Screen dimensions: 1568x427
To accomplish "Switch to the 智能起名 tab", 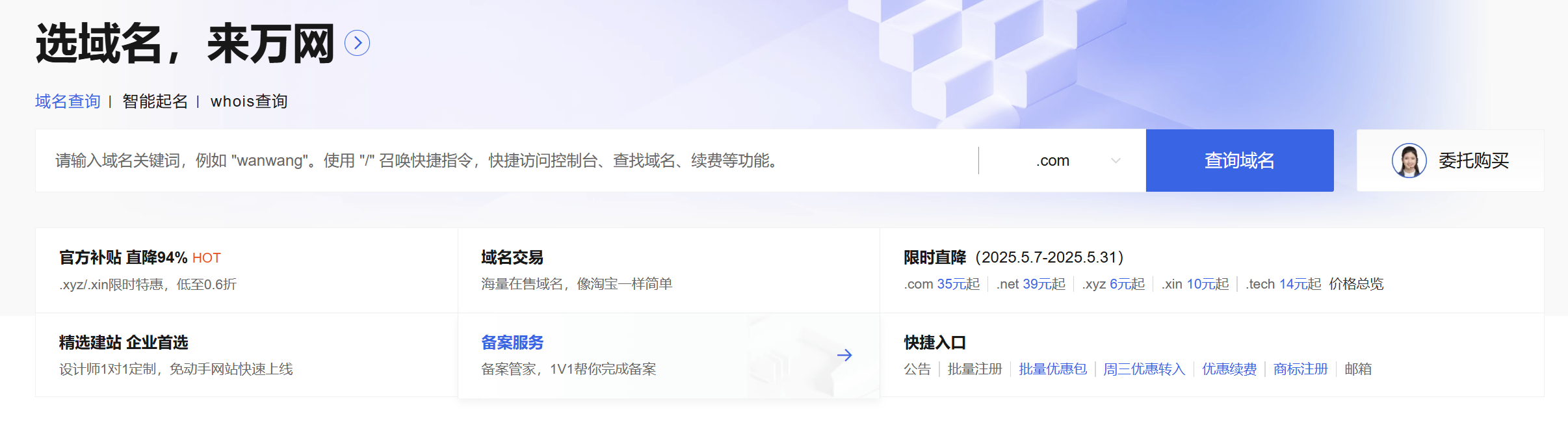I will 155,101.
